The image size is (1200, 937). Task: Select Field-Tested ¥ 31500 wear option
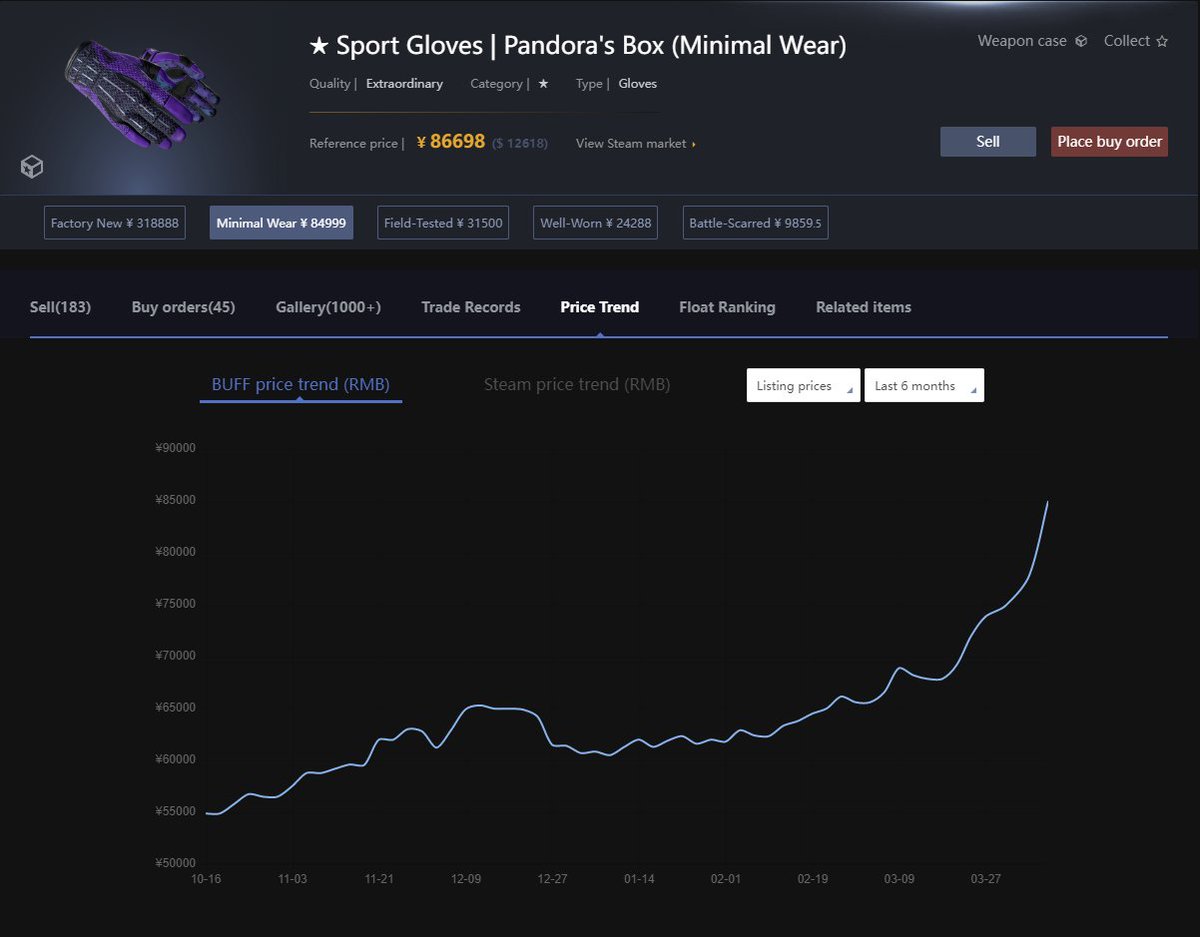tap(443, 223)
